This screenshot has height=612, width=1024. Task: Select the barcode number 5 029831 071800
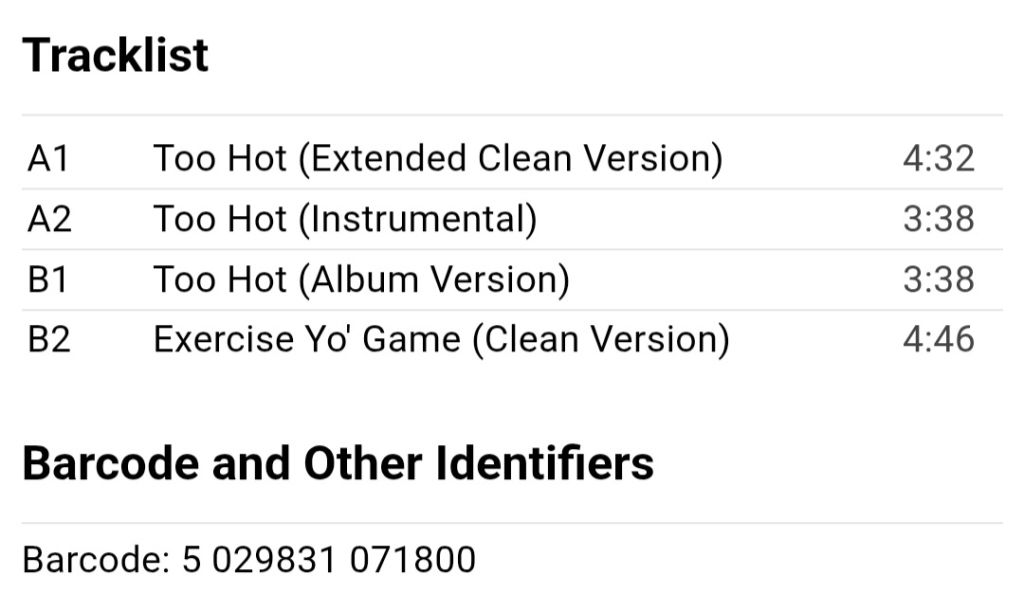328,560
